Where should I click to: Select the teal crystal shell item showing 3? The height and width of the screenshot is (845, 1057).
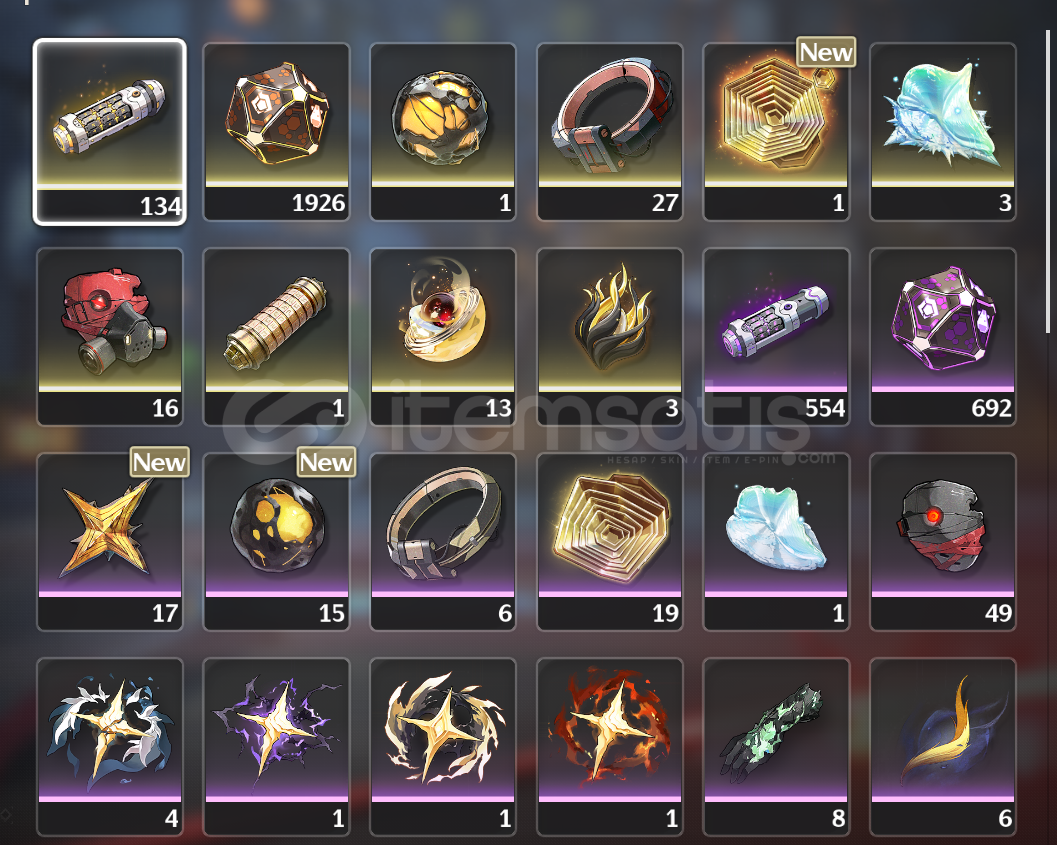(942, 131)
